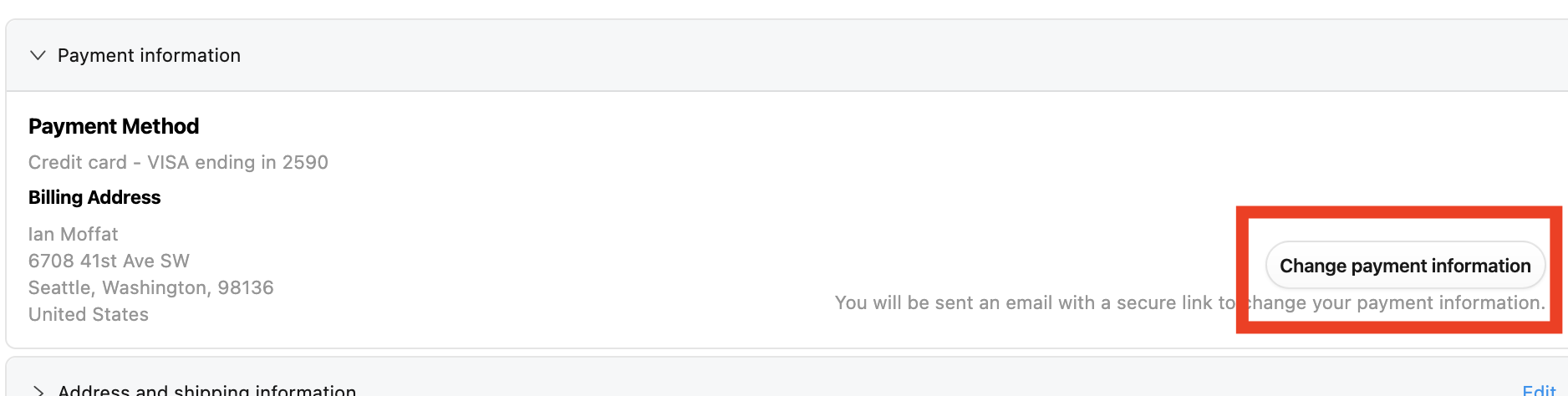
Task: Click the card ending digits 2590
Action: pyautogui.click(x=305, y=162)
